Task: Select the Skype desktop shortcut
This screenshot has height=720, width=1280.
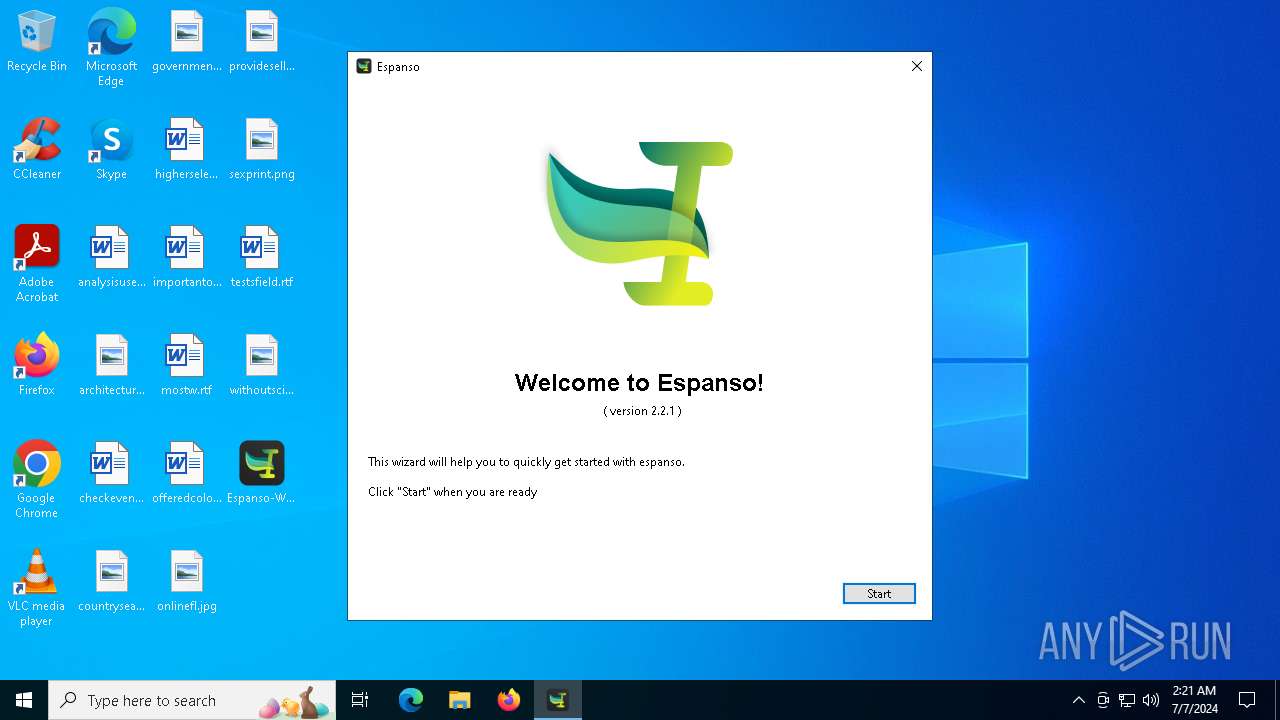Action: 111,150
